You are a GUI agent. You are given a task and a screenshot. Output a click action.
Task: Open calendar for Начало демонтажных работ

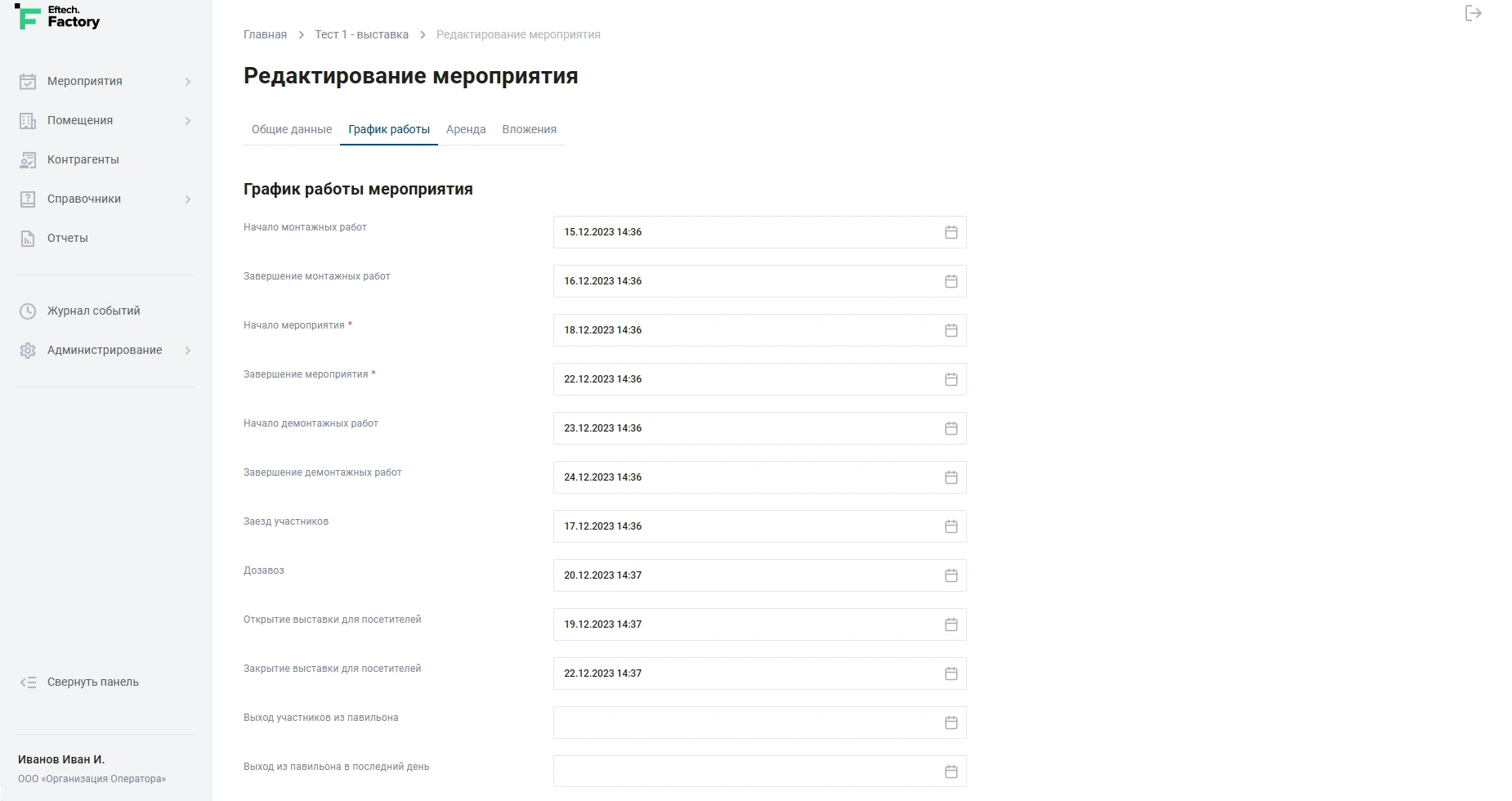tap(951, 428)
